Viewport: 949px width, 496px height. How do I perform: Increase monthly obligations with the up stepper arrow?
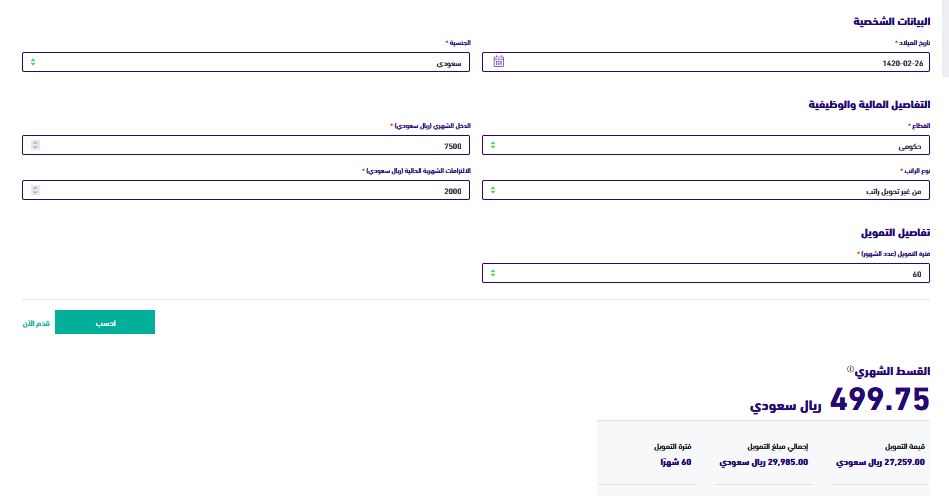pos(35,188)
